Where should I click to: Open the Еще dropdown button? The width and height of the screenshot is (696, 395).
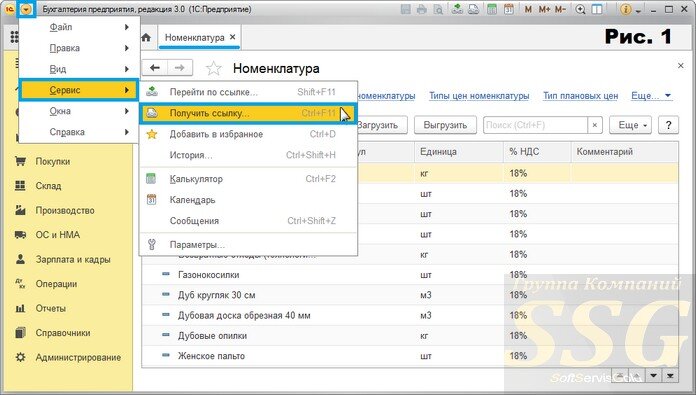click(x=631, y=125)
